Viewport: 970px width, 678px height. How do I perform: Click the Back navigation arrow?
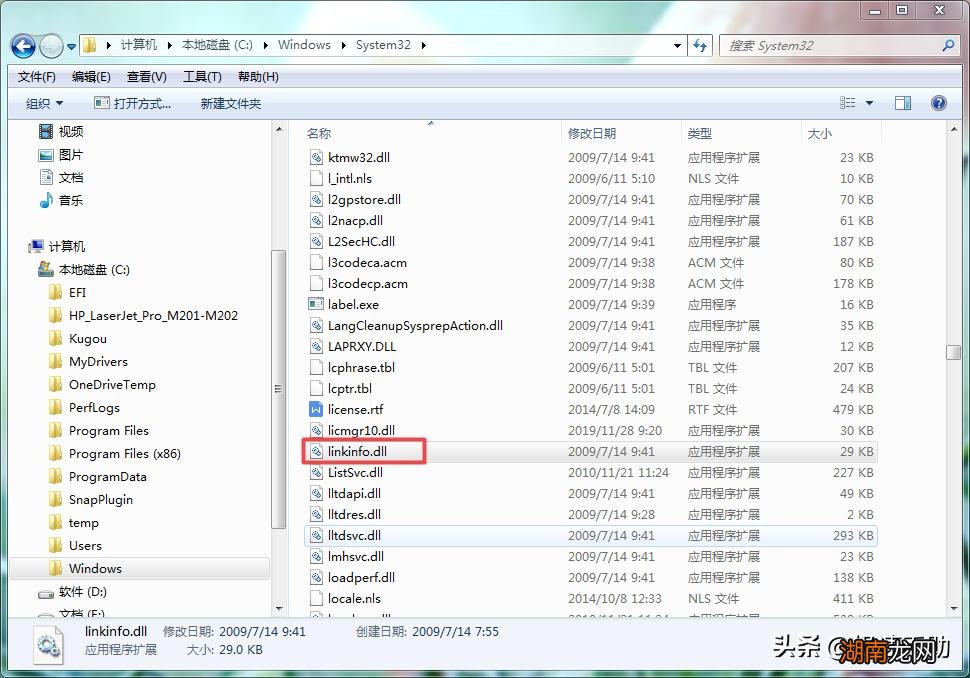point(22,46)
